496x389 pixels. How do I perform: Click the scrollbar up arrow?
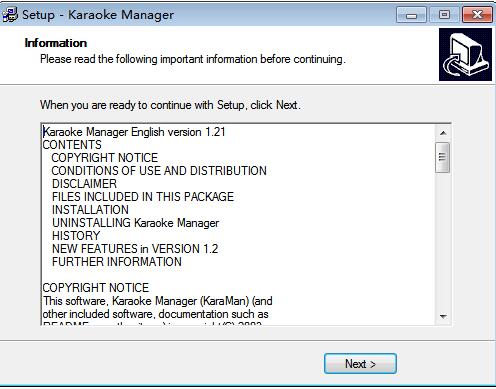point(443,133)
